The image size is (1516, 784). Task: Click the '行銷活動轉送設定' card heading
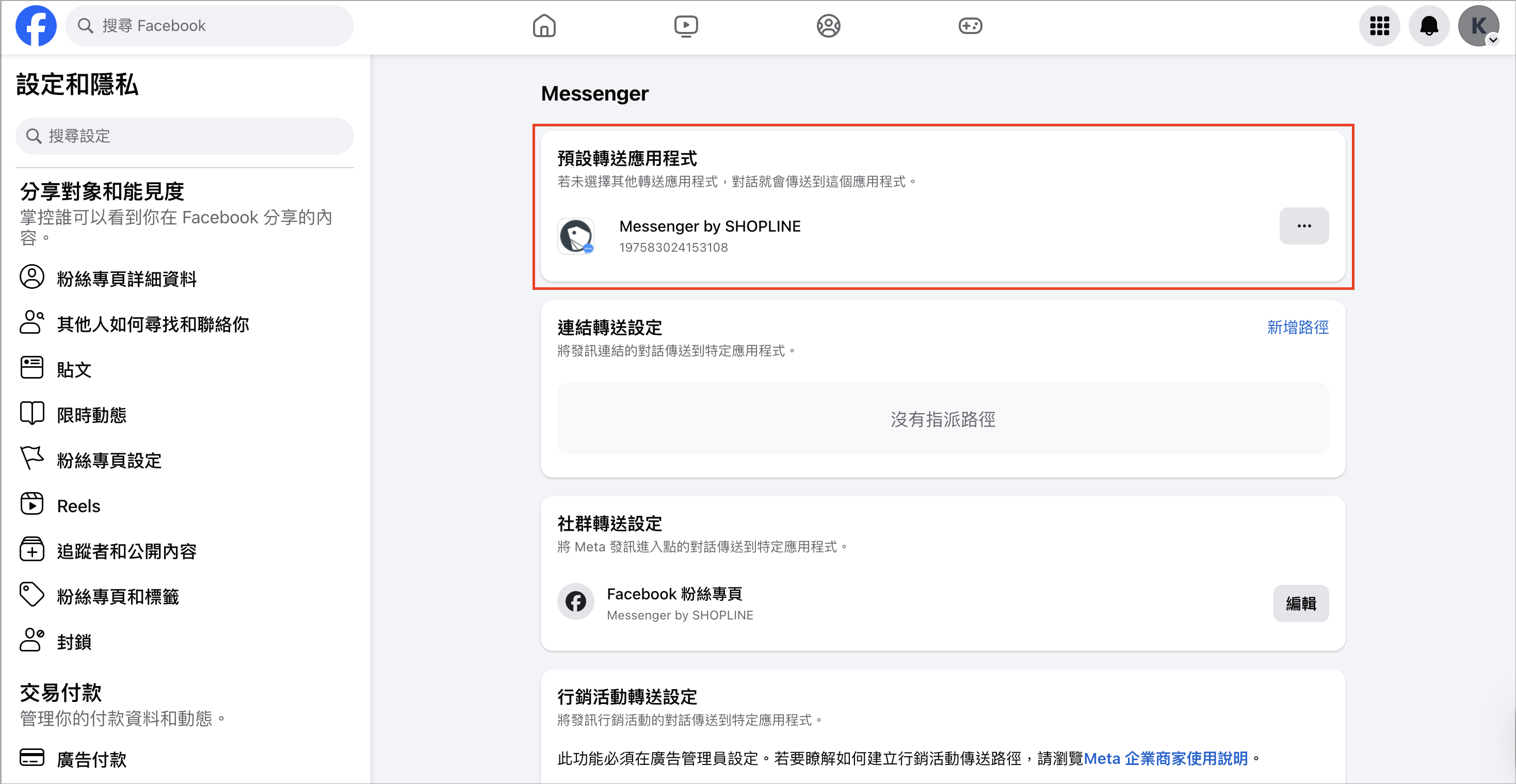point(627,697)
